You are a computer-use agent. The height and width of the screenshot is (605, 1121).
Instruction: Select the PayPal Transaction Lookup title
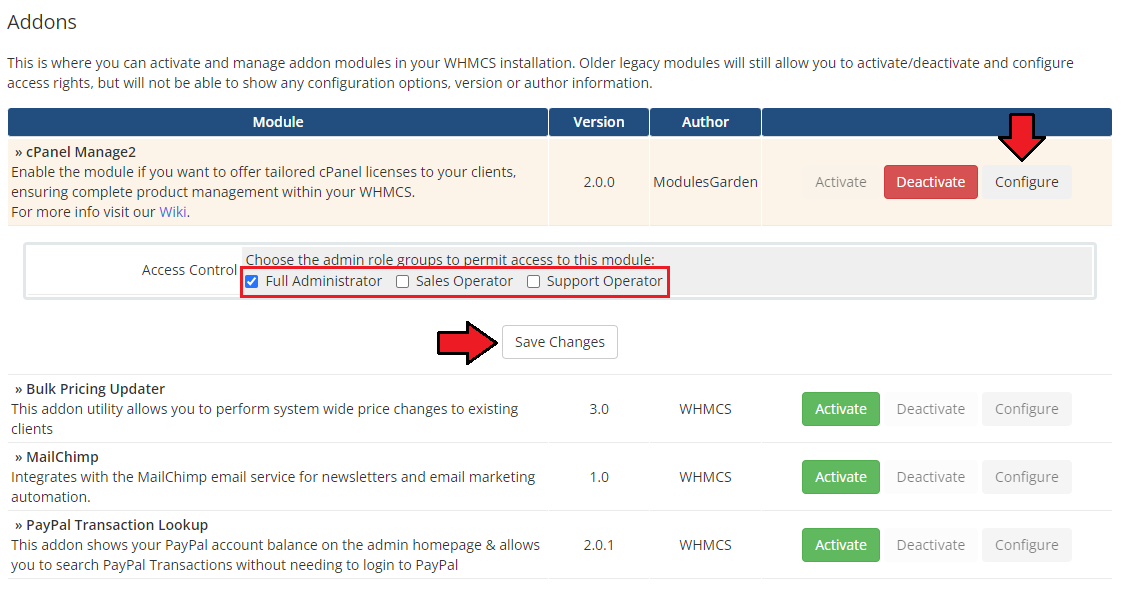[x=117, y=525]
